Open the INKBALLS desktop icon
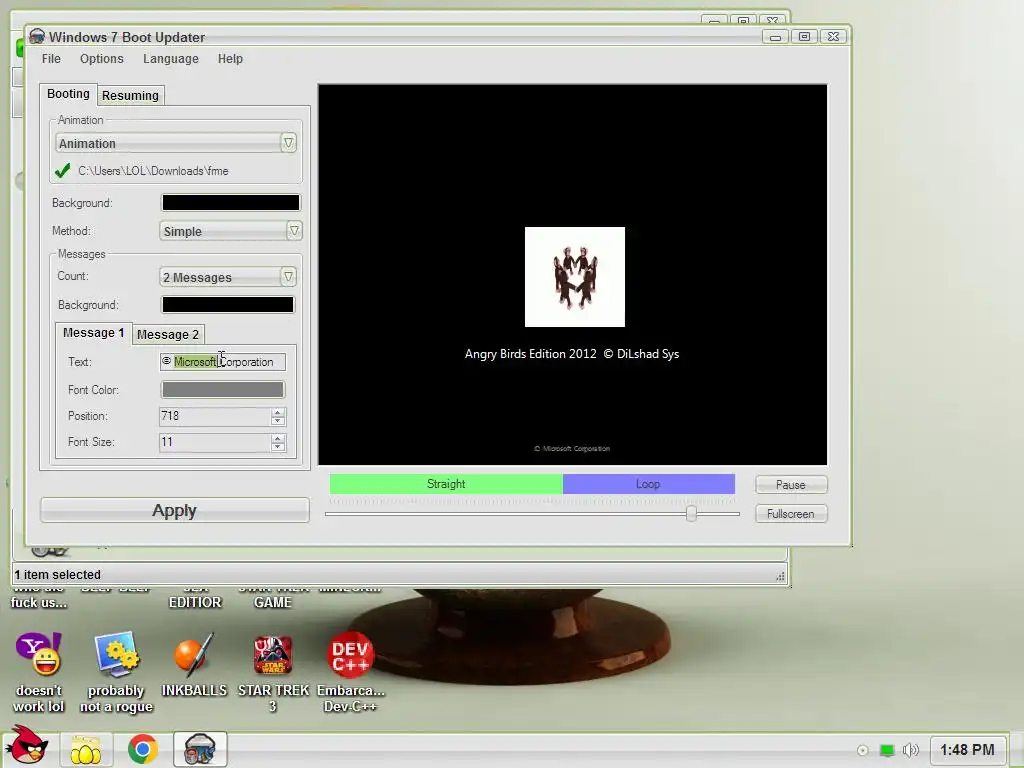The width and height of the screenshot is (1024, 768). click(194, 665)
